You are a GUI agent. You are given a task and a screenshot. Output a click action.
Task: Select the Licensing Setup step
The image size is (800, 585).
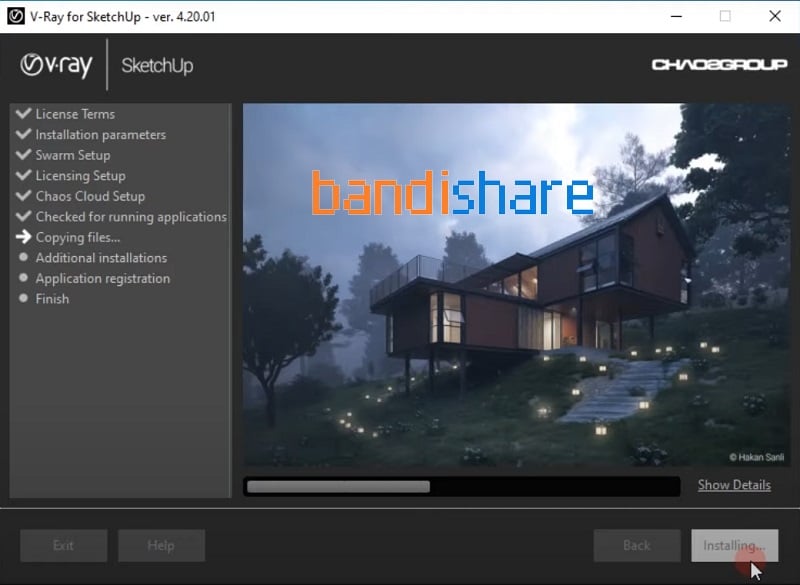click(81, 176)
